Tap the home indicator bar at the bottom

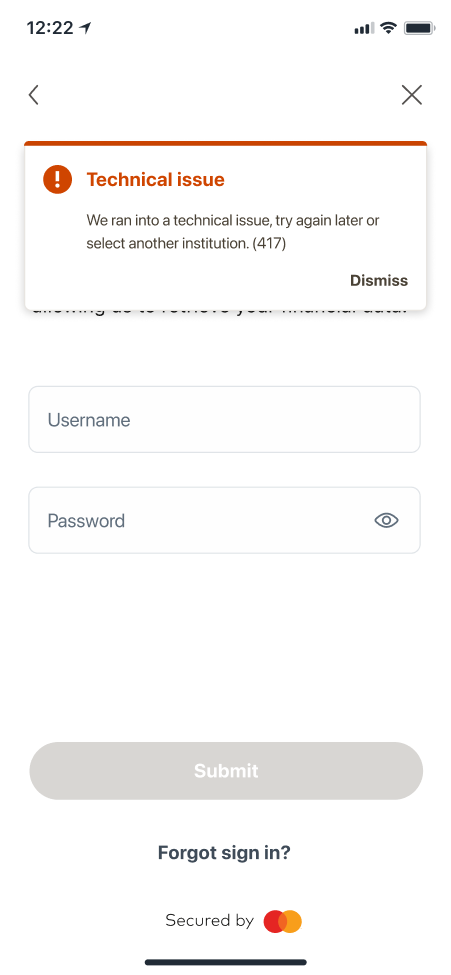226,963
